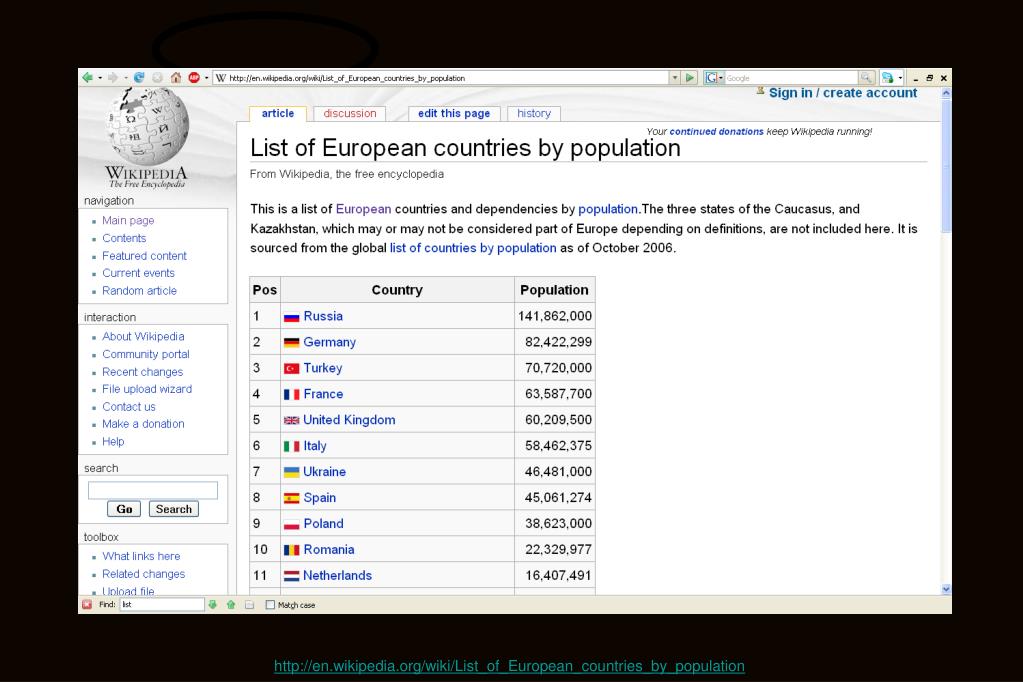Screen dimensions: 1023x682
Task: Open the history tab
Action: [x=534, y=114]
